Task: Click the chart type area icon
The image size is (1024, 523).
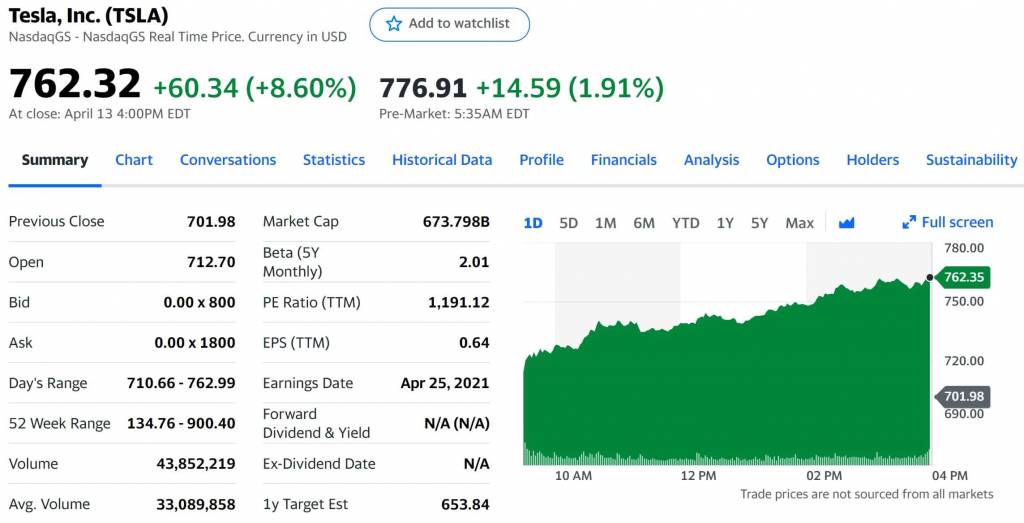Action: tap(847, 223)
